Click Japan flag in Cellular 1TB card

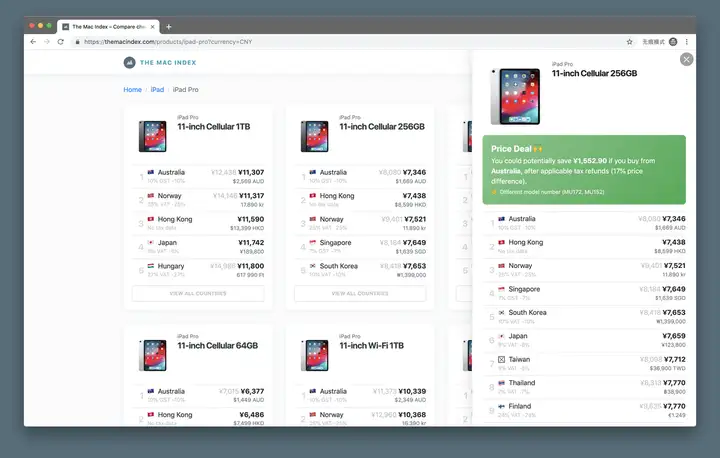coord(151,243)
